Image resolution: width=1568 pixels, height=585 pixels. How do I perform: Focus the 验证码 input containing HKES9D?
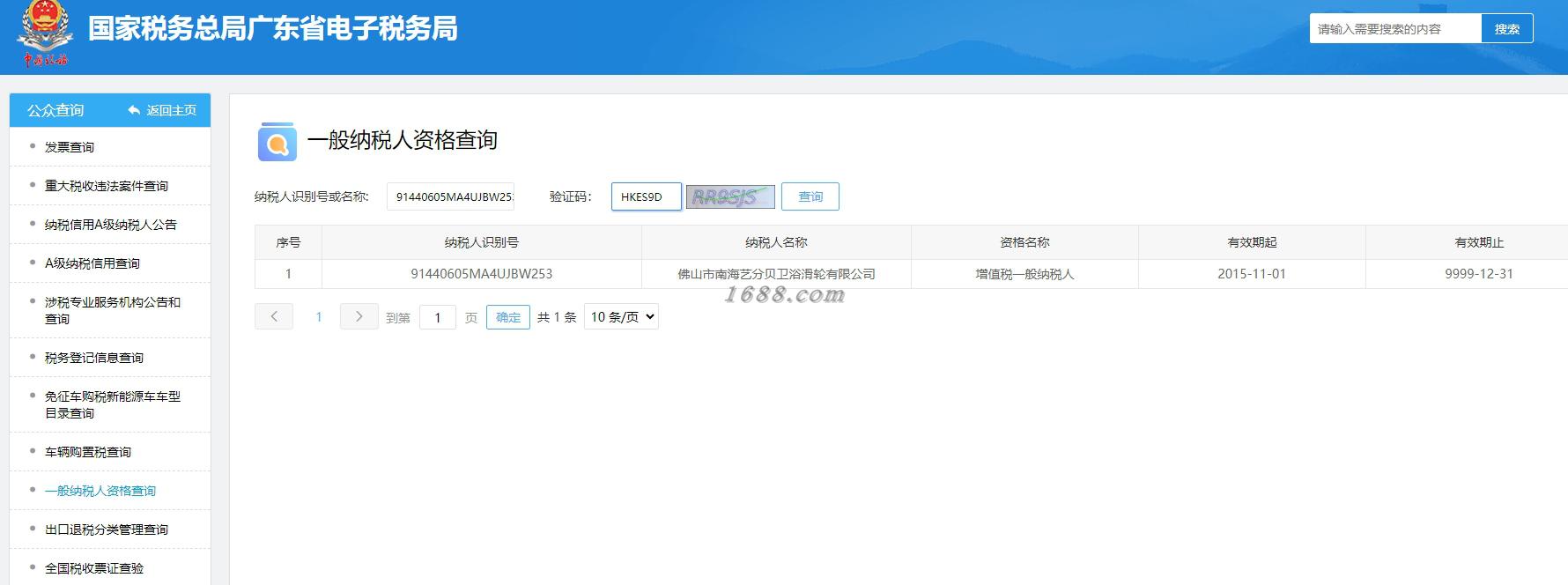click(x=647, y=196)
